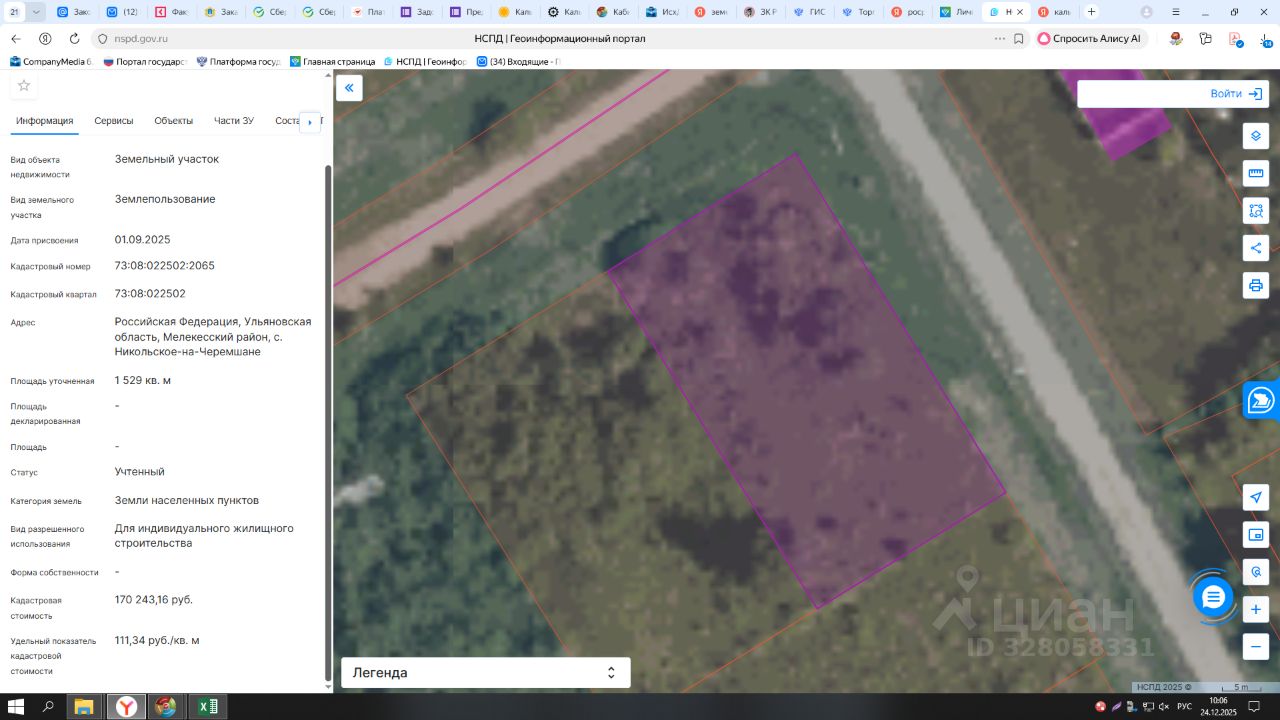Print the map
The width and height of the screenshot is (1280, 720).
[1256, 286]
